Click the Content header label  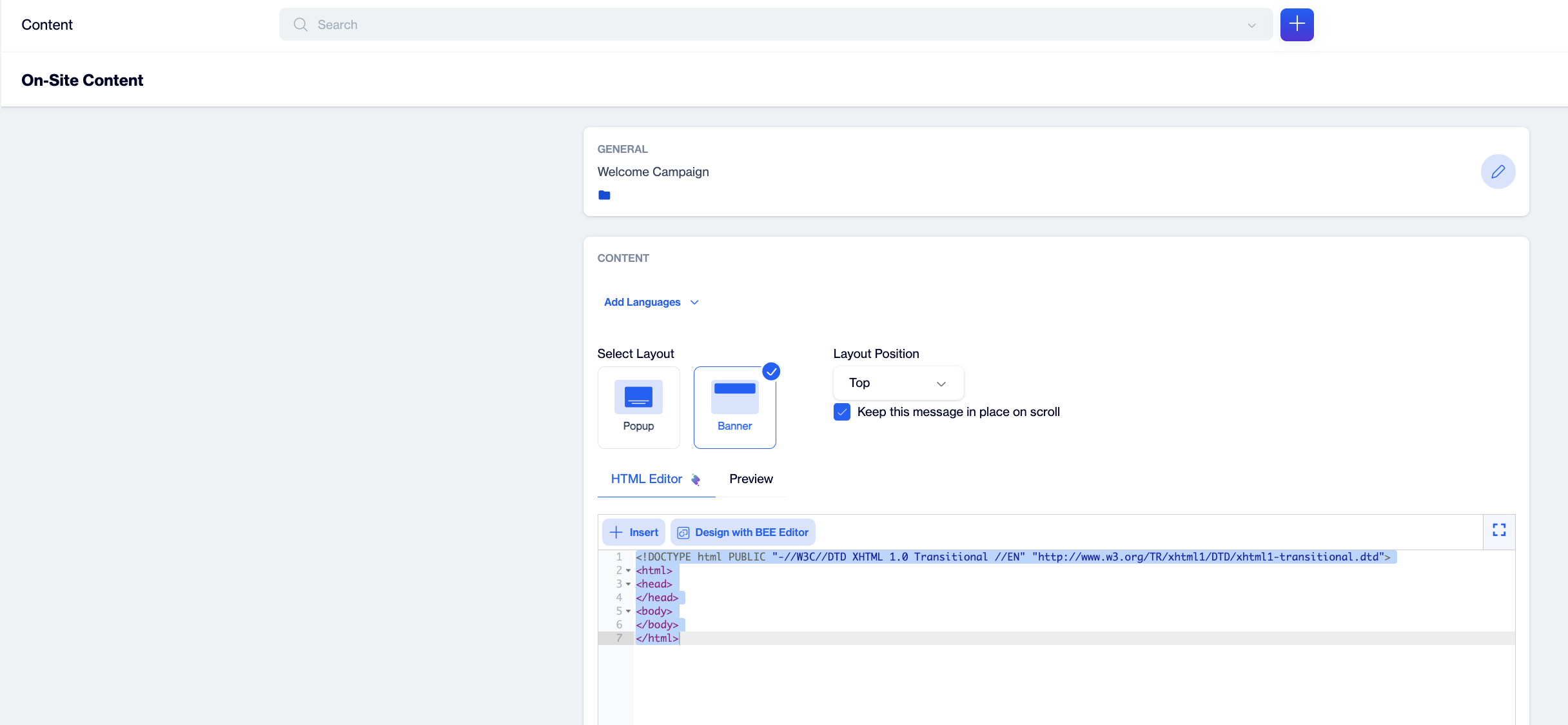tap(47, 25)
